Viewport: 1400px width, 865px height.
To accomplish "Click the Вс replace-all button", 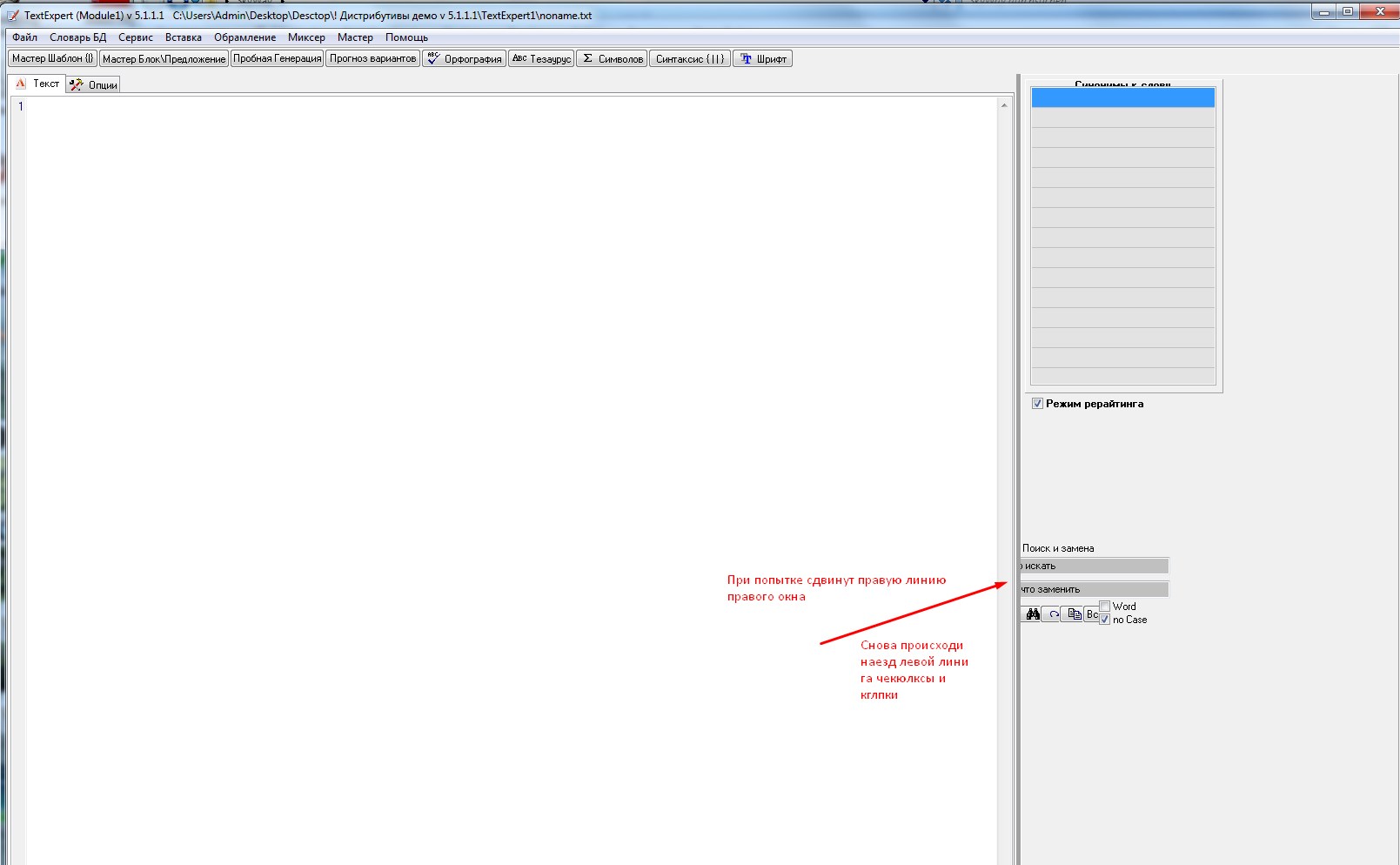I will (1092, 614).
